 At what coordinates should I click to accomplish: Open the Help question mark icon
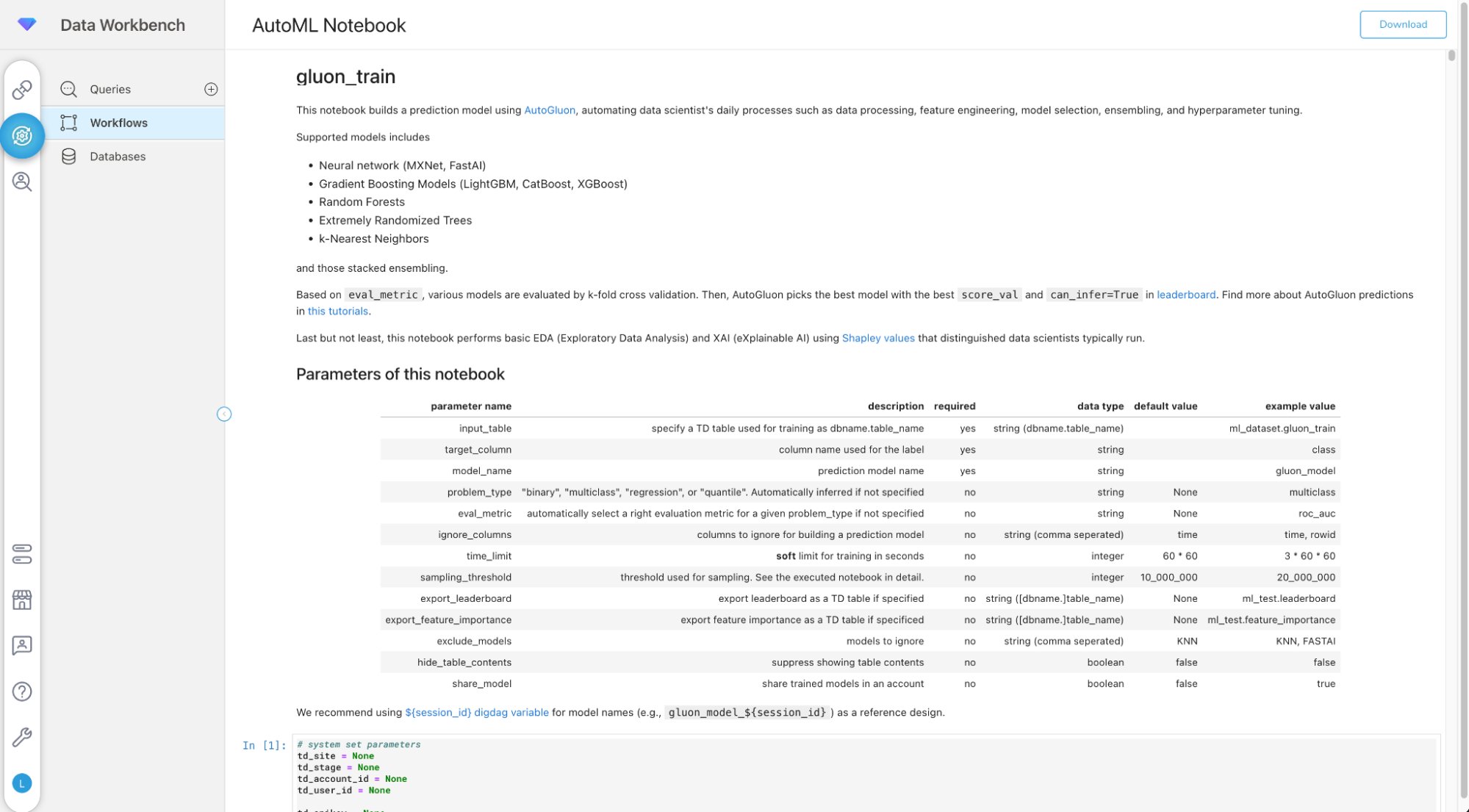22,691
